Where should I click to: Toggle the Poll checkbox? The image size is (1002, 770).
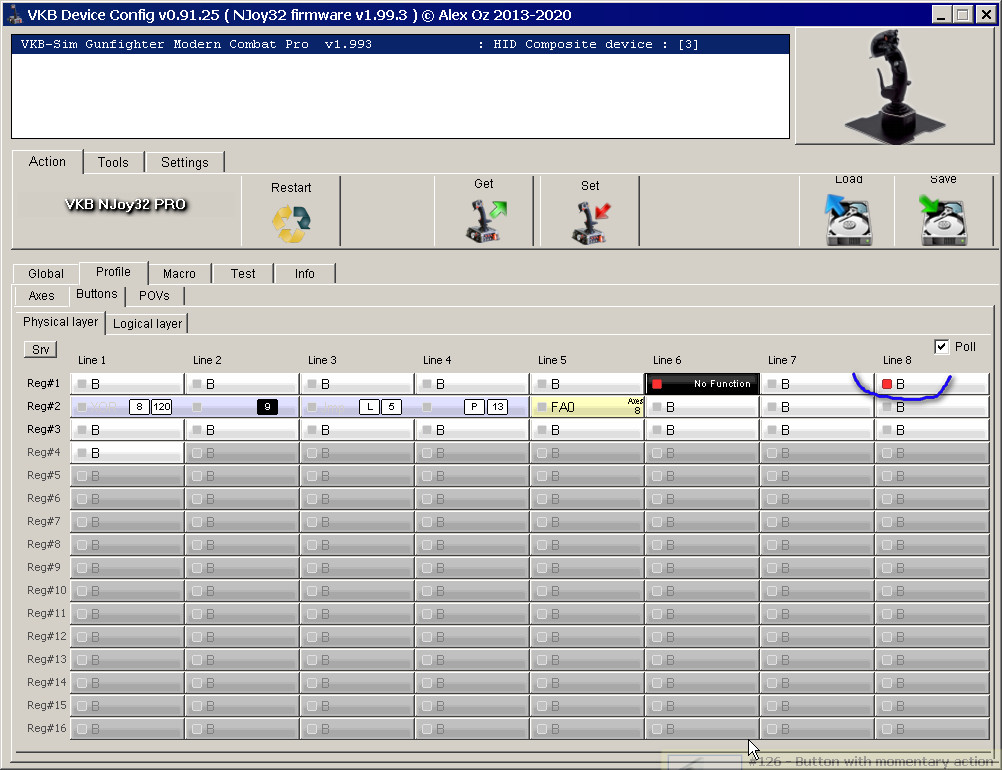pyautogui.click(x=941, y=346)
